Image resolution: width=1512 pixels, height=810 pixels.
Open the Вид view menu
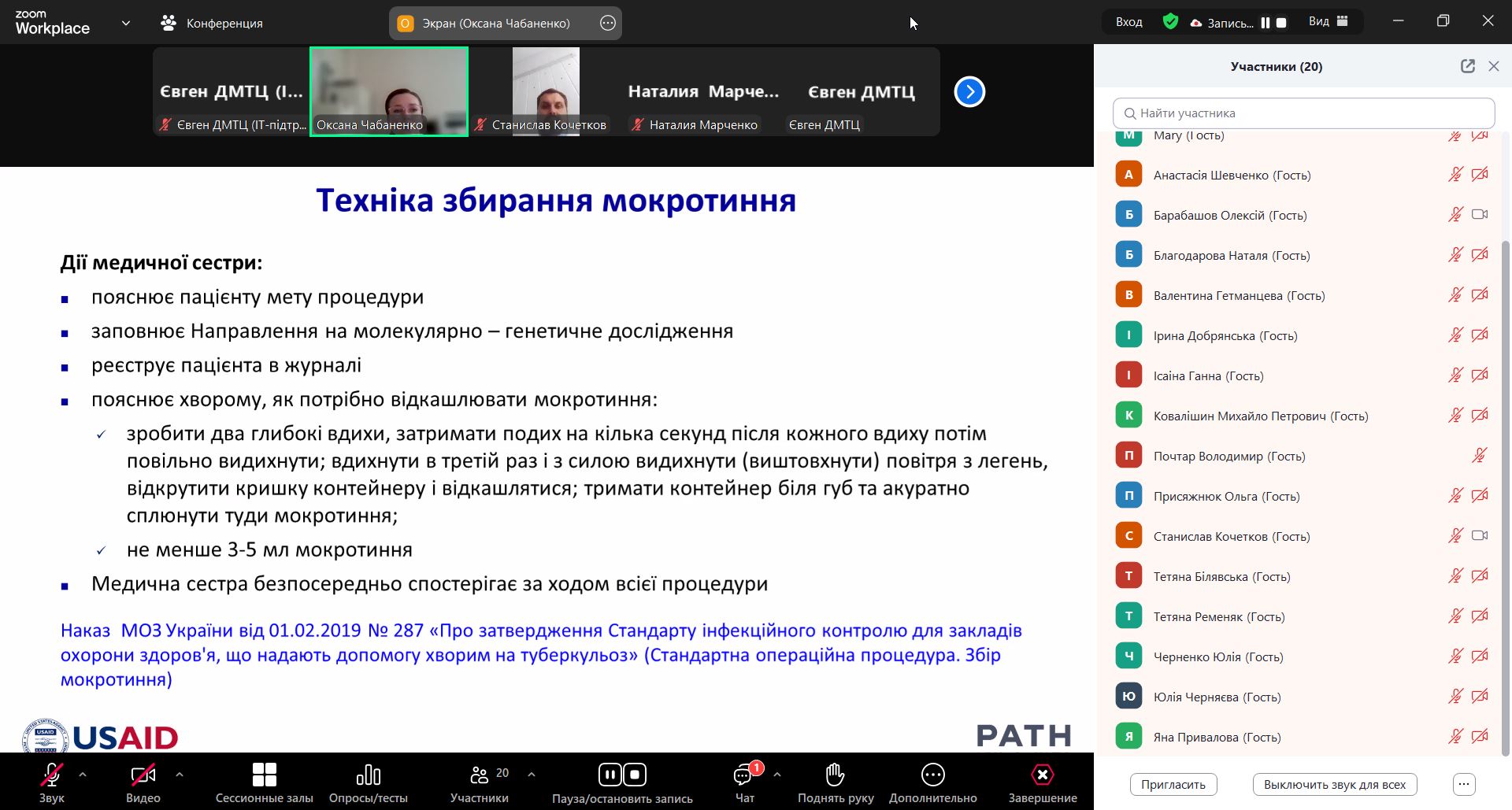pyautogui.click(x=1328, y=22)
